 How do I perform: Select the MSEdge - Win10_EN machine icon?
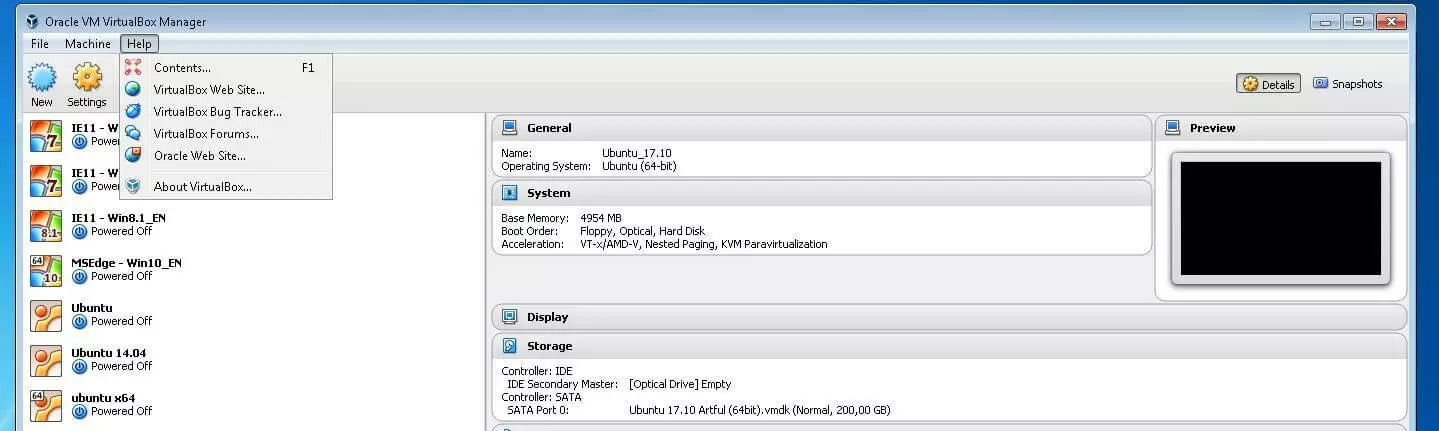click(x=46, y=270)
